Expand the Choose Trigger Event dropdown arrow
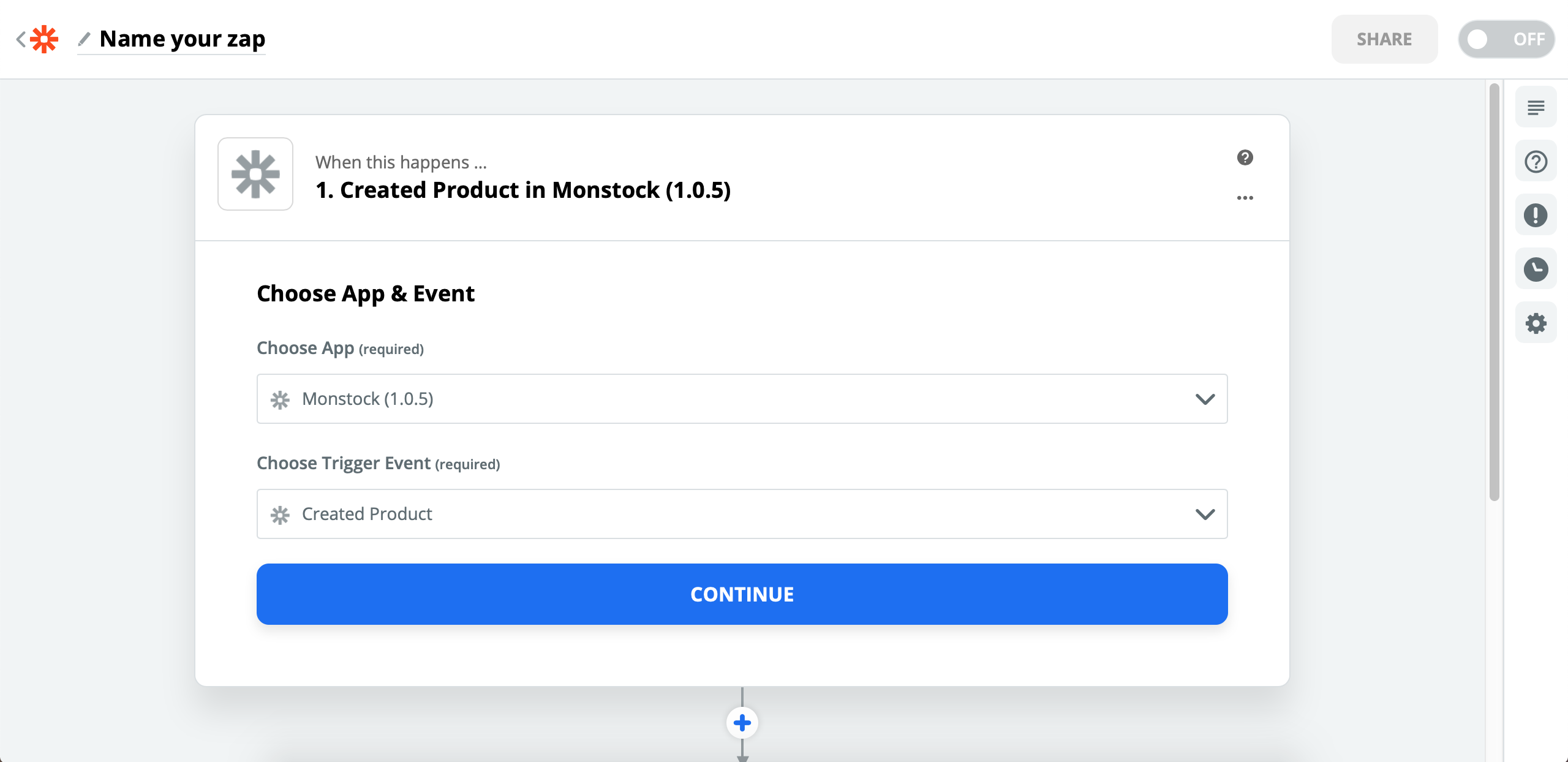The height and width of the screenshot is (762, 1568). (x=1205, y=514)
